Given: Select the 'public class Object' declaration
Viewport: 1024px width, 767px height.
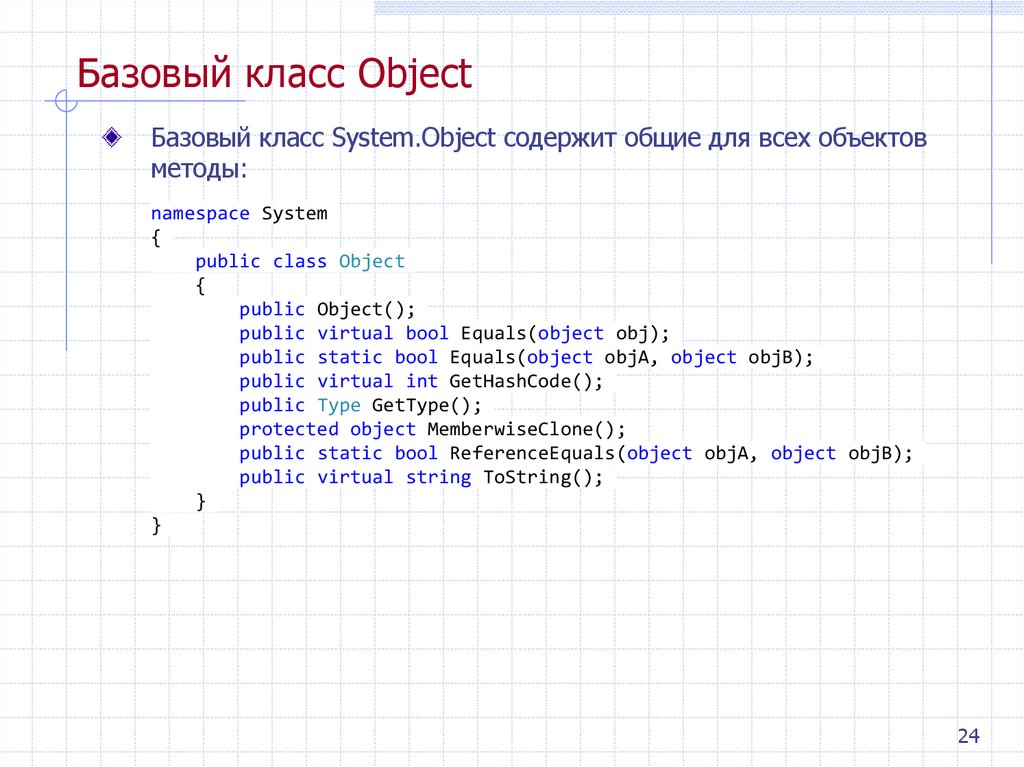Looking at the screenshot, I should tap(299, 261).
